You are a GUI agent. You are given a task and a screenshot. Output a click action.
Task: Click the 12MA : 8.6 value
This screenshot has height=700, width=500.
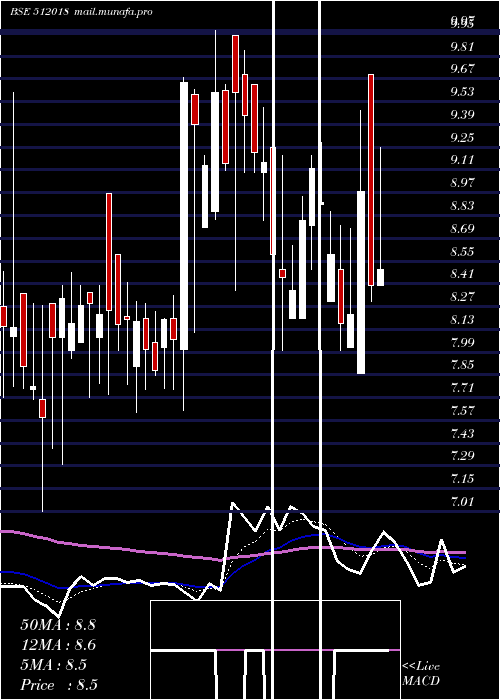(x=58, y=645)
